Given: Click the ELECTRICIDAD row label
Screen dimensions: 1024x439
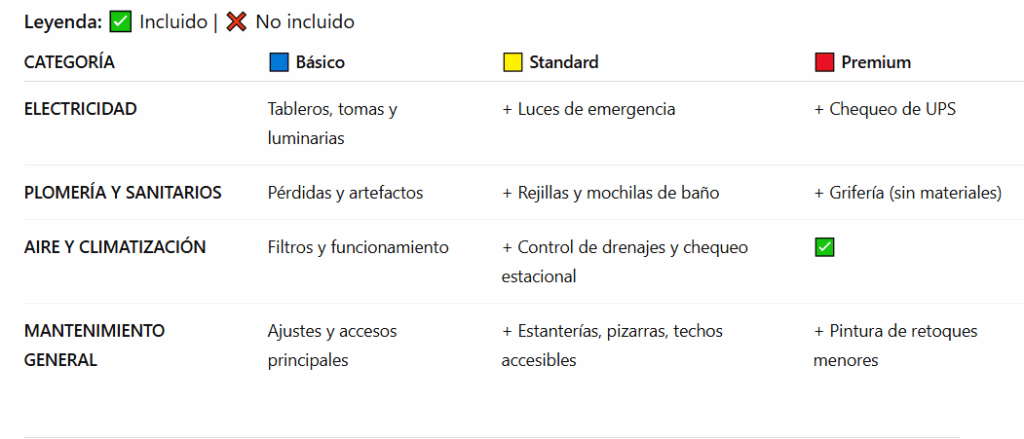Looking at the screenshot, I should 80,109.
